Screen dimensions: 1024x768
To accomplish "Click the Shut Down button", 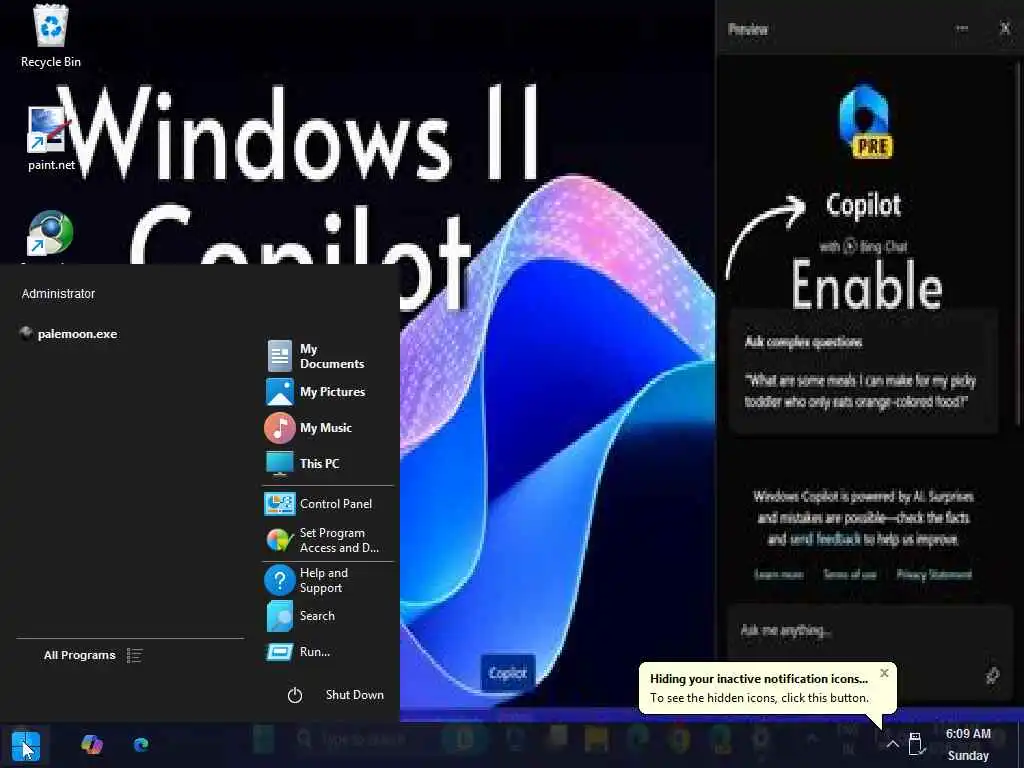I will click(336, 695).
